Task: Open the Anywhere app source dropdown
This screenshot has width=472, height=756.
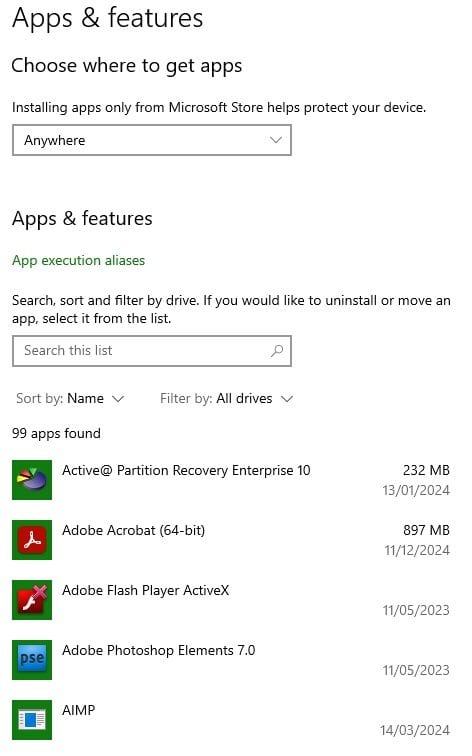Action: (x=152, y=140)
